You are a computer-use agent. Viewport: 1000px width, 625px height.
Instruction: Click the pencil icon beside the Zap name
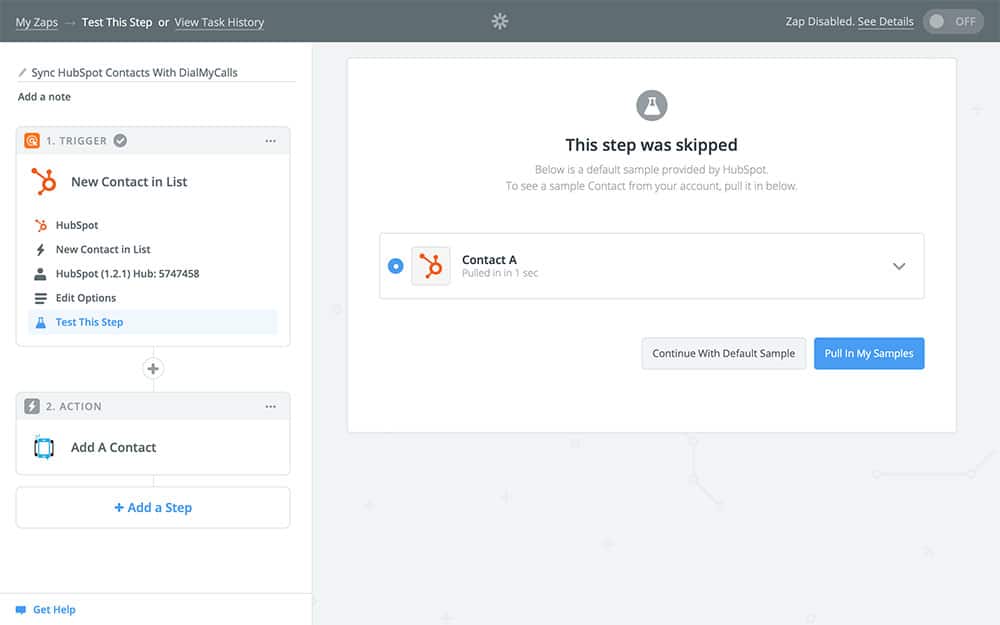[23, 73]
